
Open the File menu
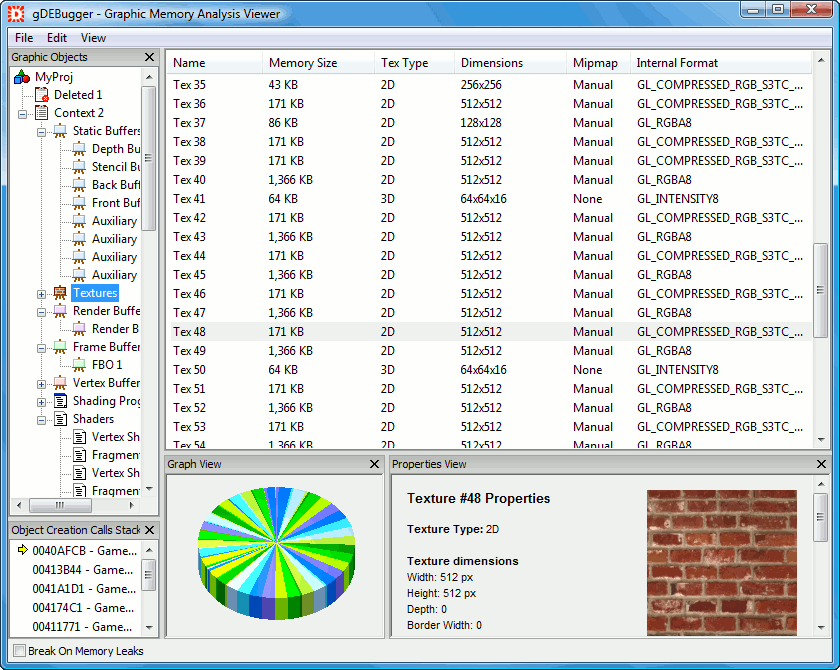pyautogui.click(x=24, y=38)
